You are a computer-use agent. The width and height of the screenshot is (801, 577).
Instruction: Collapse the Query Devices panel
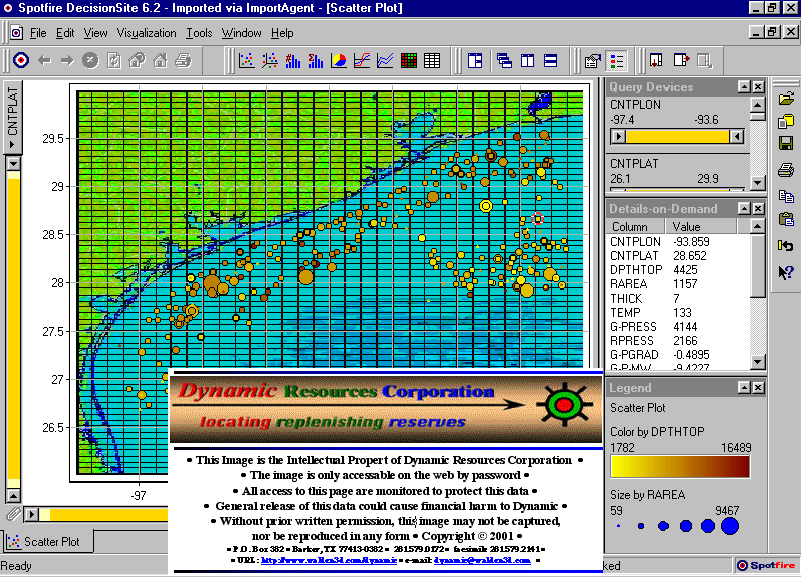[x=743, y=87]
